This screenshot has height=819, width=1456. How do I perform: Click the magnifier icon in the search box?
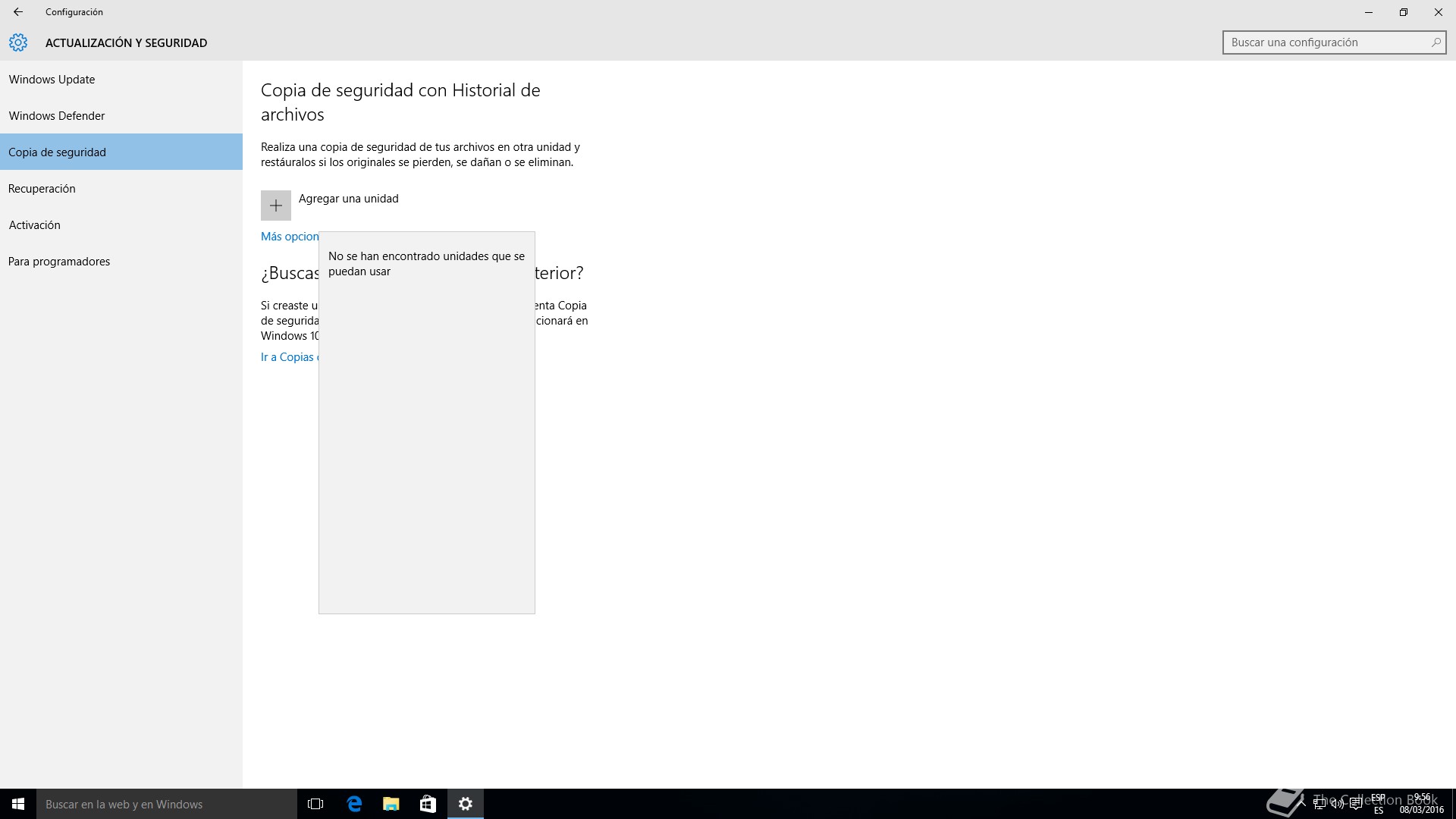click(1436, 42)
